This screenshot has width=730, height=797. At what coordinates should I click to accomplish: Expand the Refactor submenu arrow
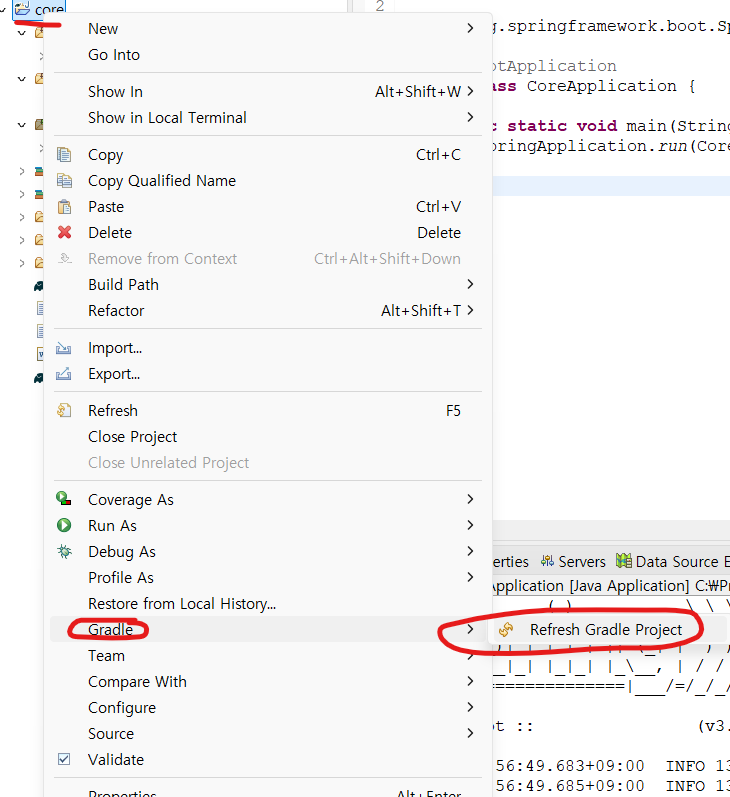click(x=470, y=310)
